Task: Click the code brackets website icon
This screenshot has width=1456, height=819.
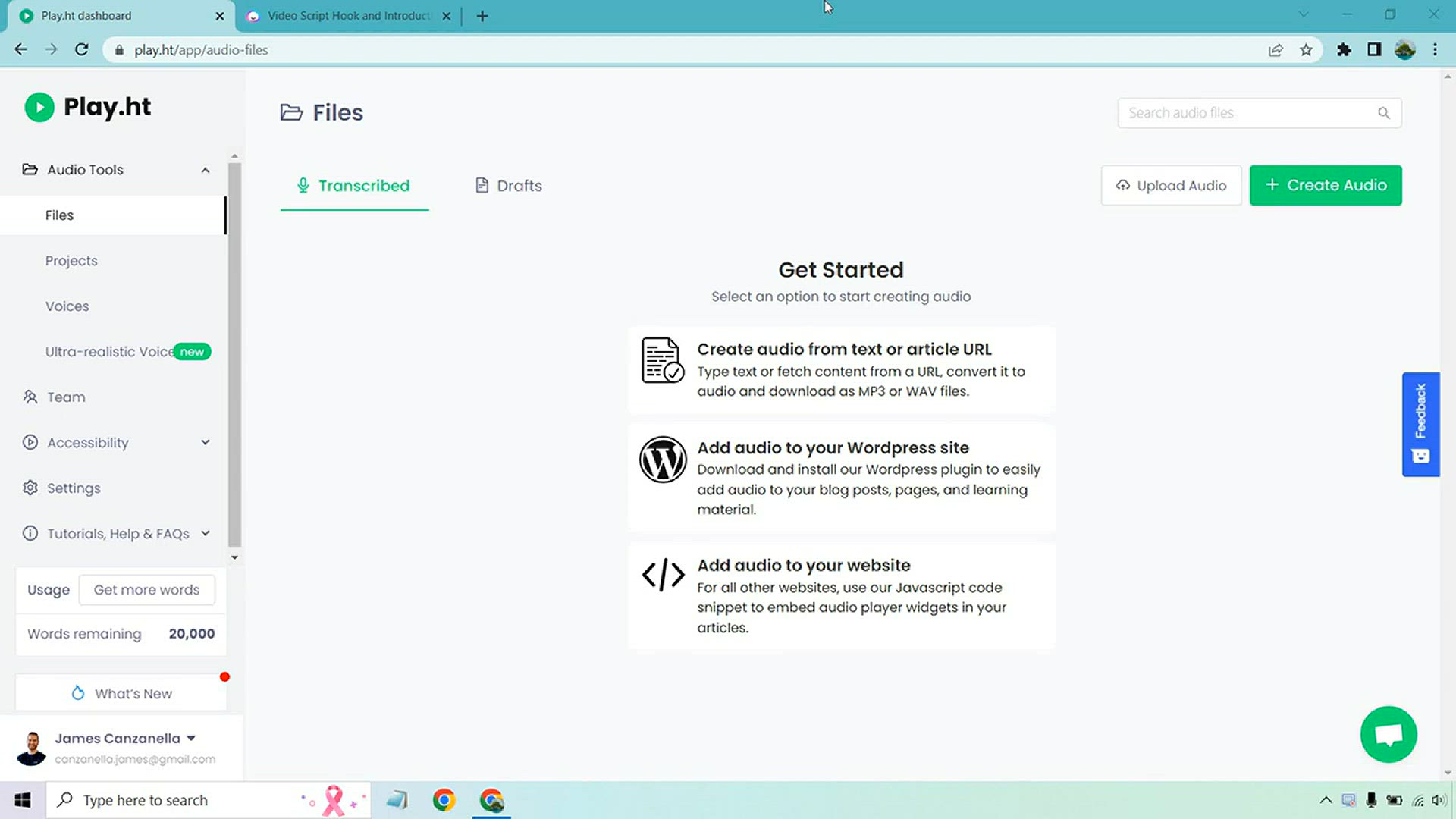Action: (x=663, y=575)
